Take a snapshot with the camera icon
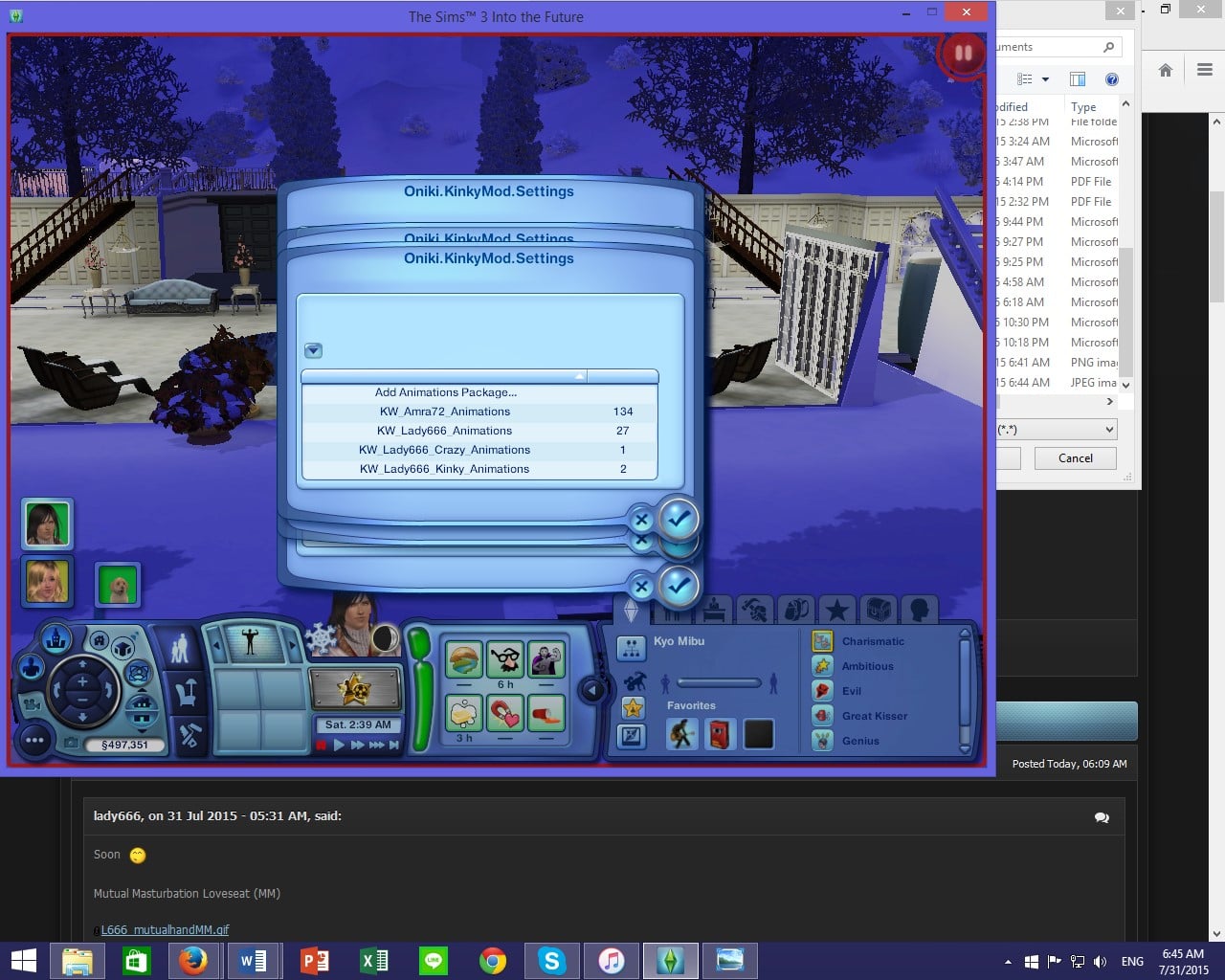Screen dimensions: 1225x980 click(71, 743)
